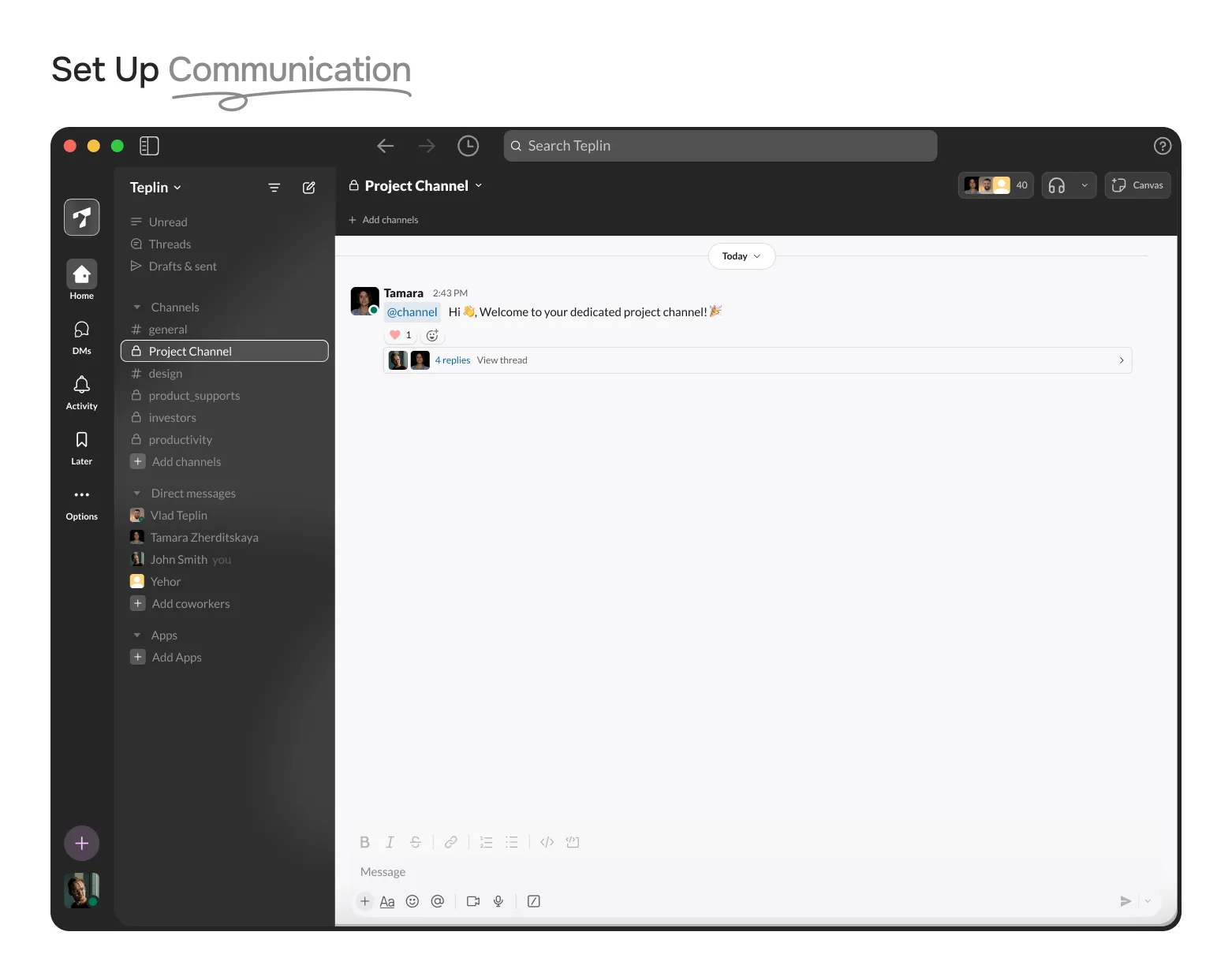The image size is (1232, 969).
Task: Collapse the Channels section
Action: pyautogui.click(x=137, y=307)
